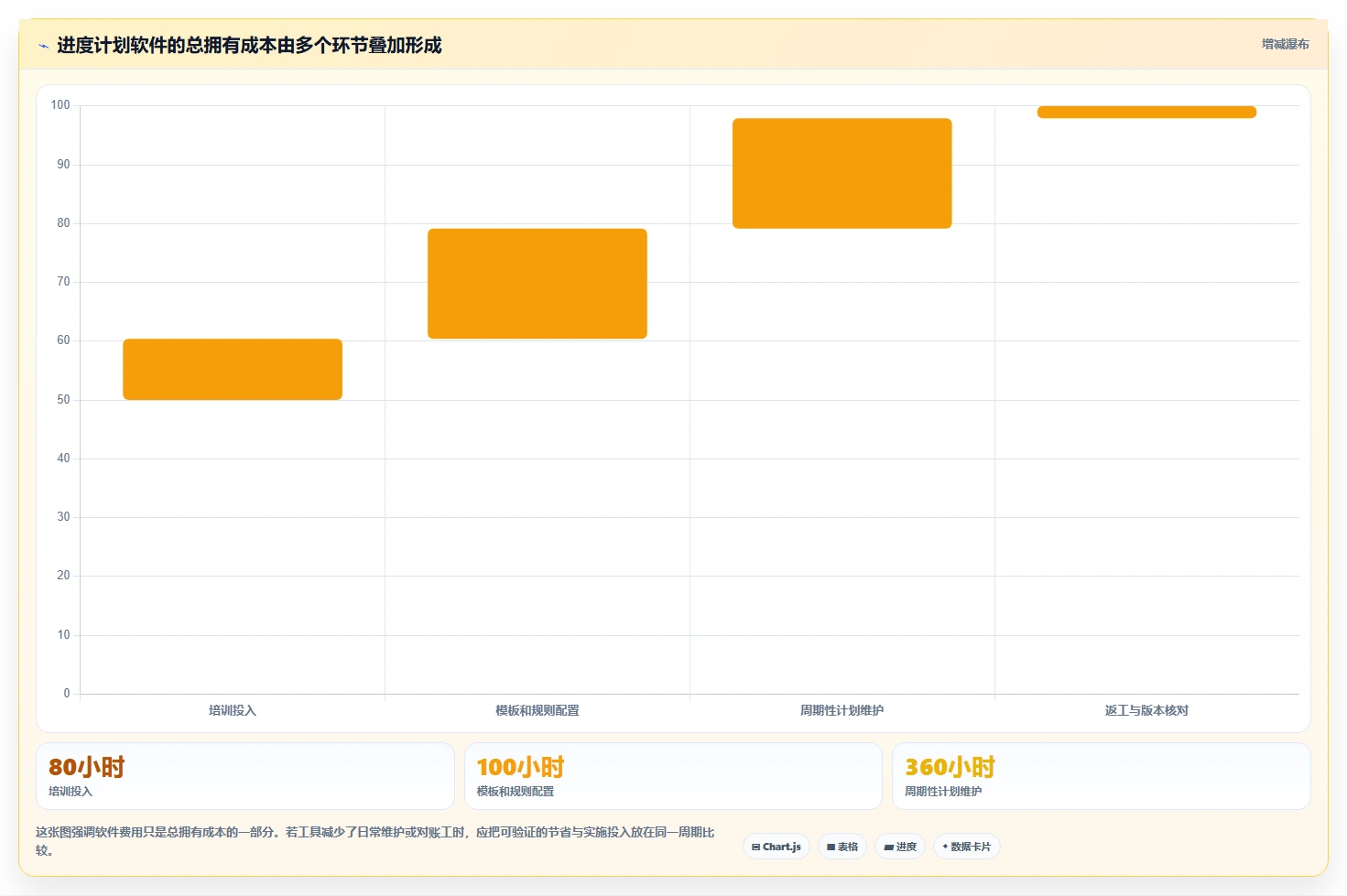1347x896 pixels.
Task: Click the 周期性计划维护 x-axis label
Action: [x=842, y=710]
